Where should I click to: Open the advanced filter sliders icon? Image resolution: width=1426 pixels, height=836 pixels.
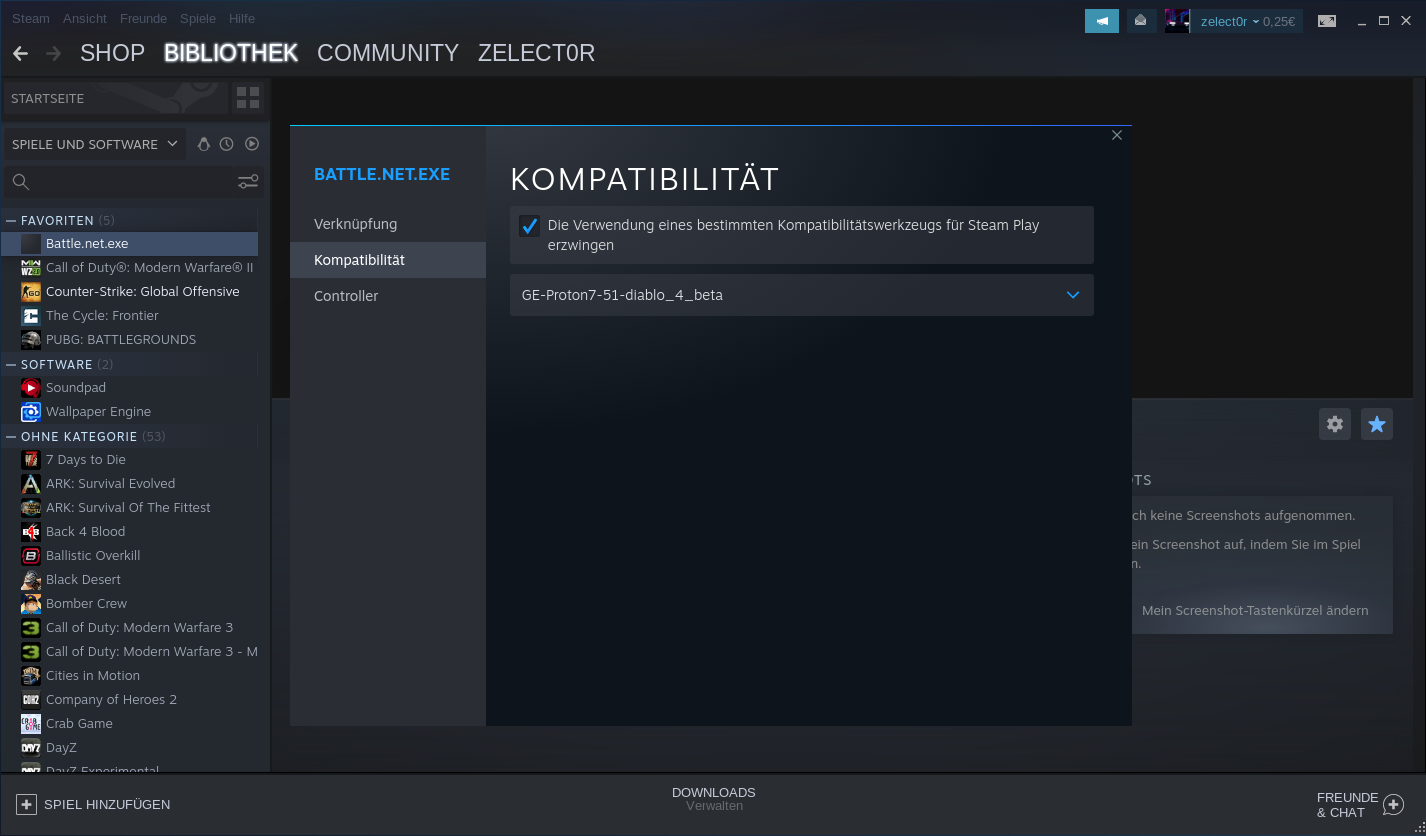[248, 182]
